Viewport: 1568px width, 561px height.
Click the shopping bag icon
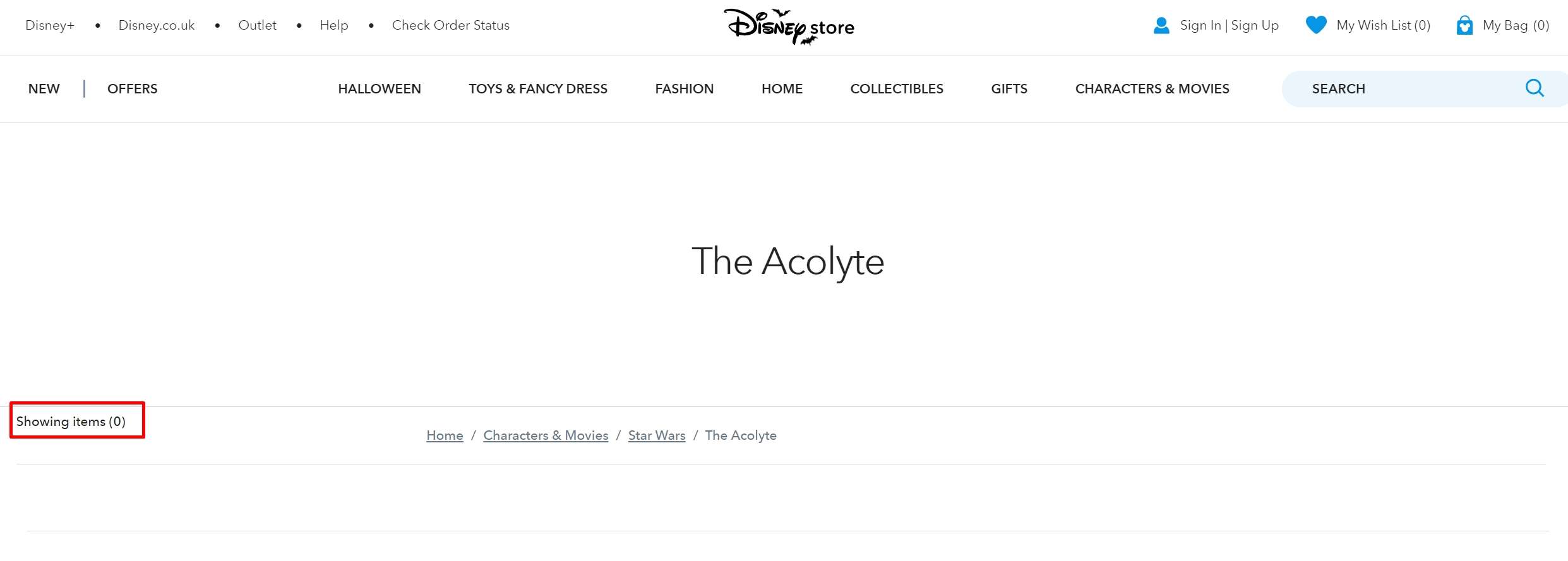click(x=1464, y=25)
